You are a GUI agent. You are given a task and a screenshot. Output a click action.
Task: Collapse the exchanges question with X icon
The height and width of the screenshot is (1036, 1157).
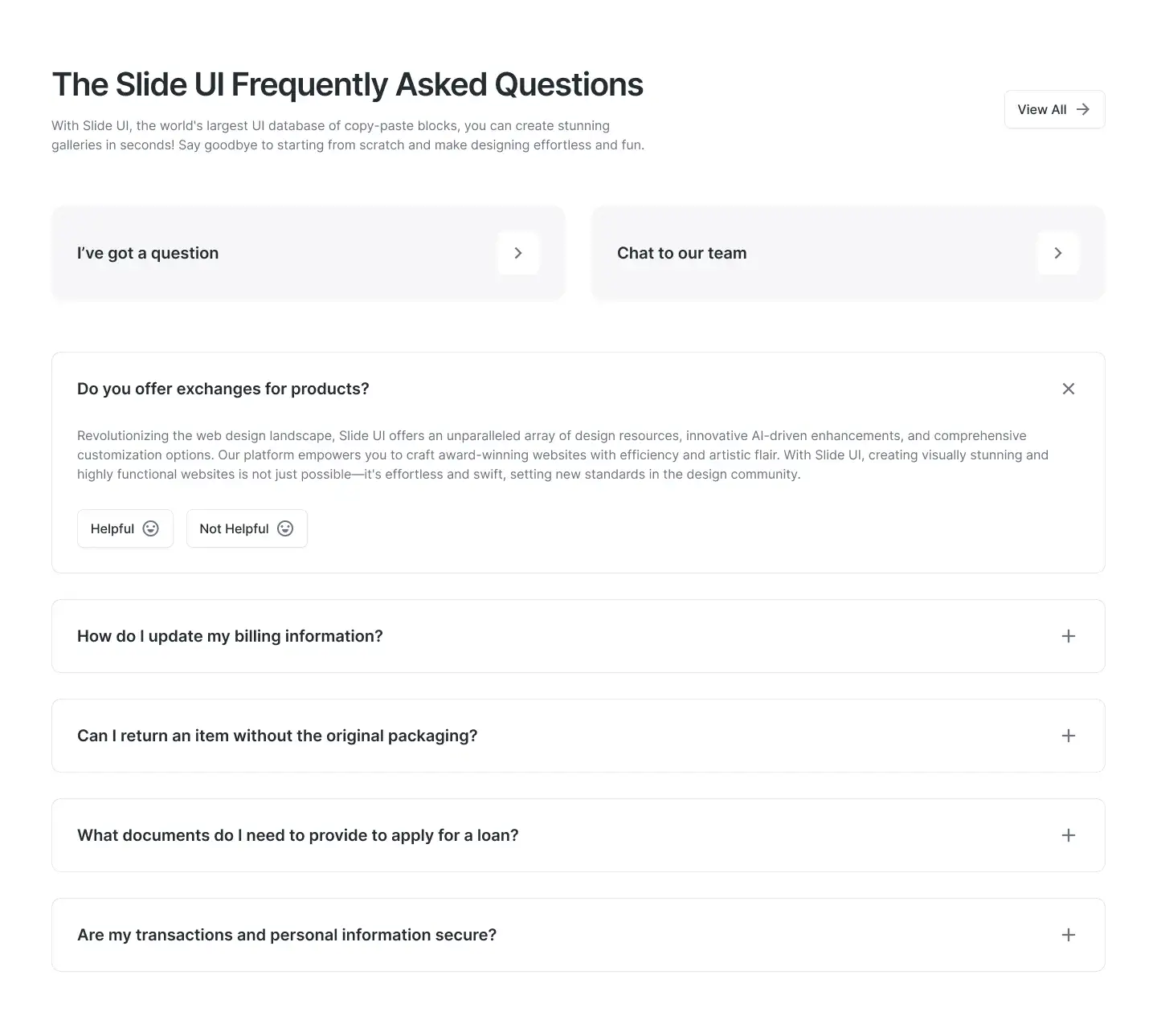(x=1069, y=389)
